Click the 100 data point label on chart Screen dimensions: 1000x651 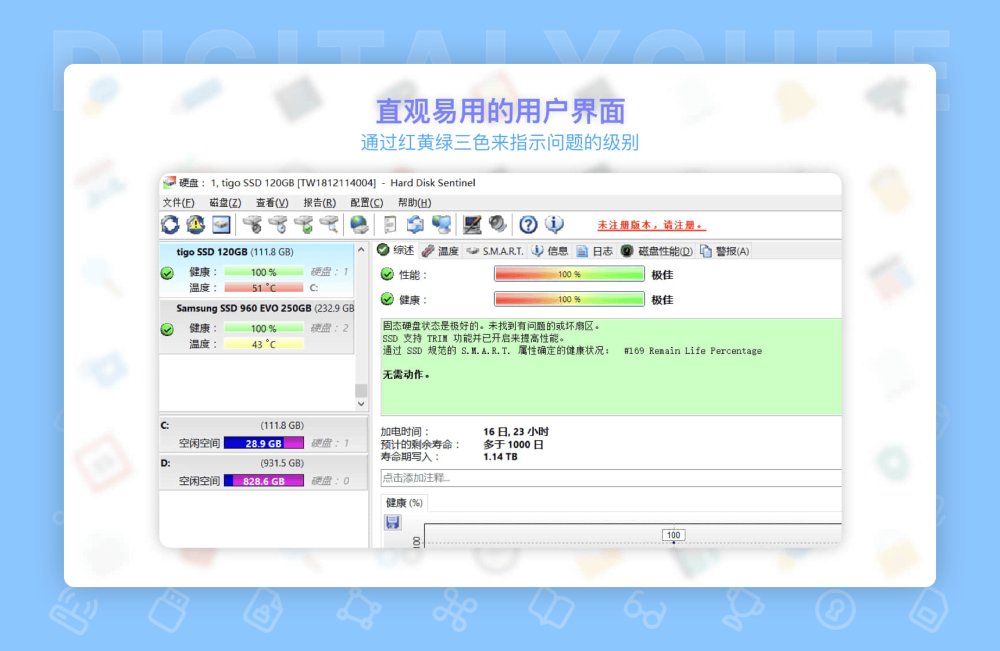click(673, 535)
